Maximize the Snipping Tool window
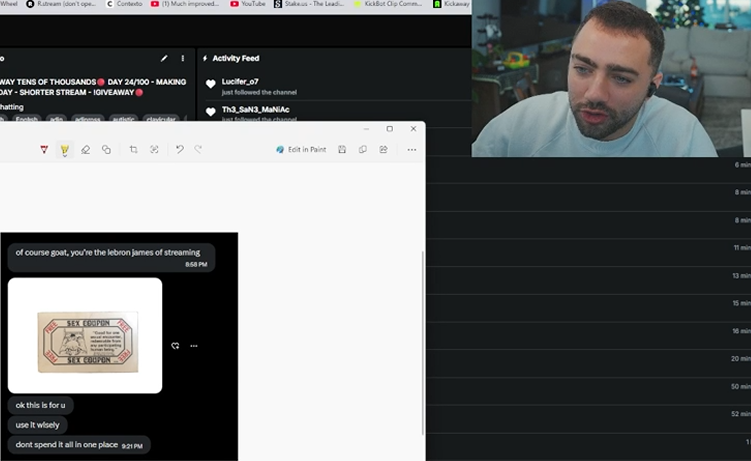Screen dimensions: 751x461 (x=389, y=129)
